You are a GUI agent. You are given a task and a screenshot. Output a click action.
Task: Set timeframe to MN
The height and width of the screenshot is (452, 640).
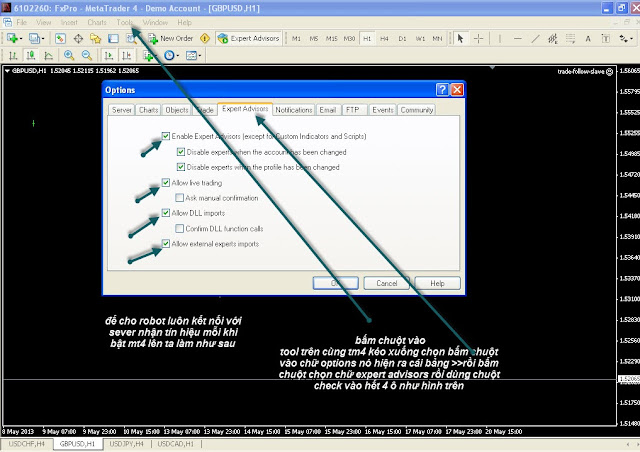tap(437, 38)
